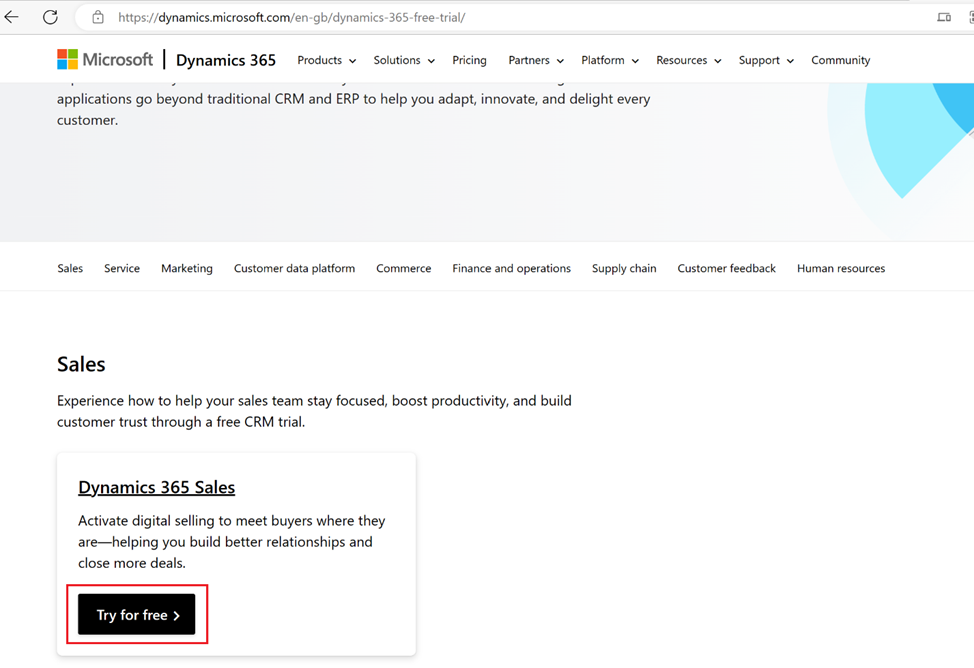974x668 pixels.
Task: Expand the Solutions dropdown menu
Action: [x=404, y=60]
